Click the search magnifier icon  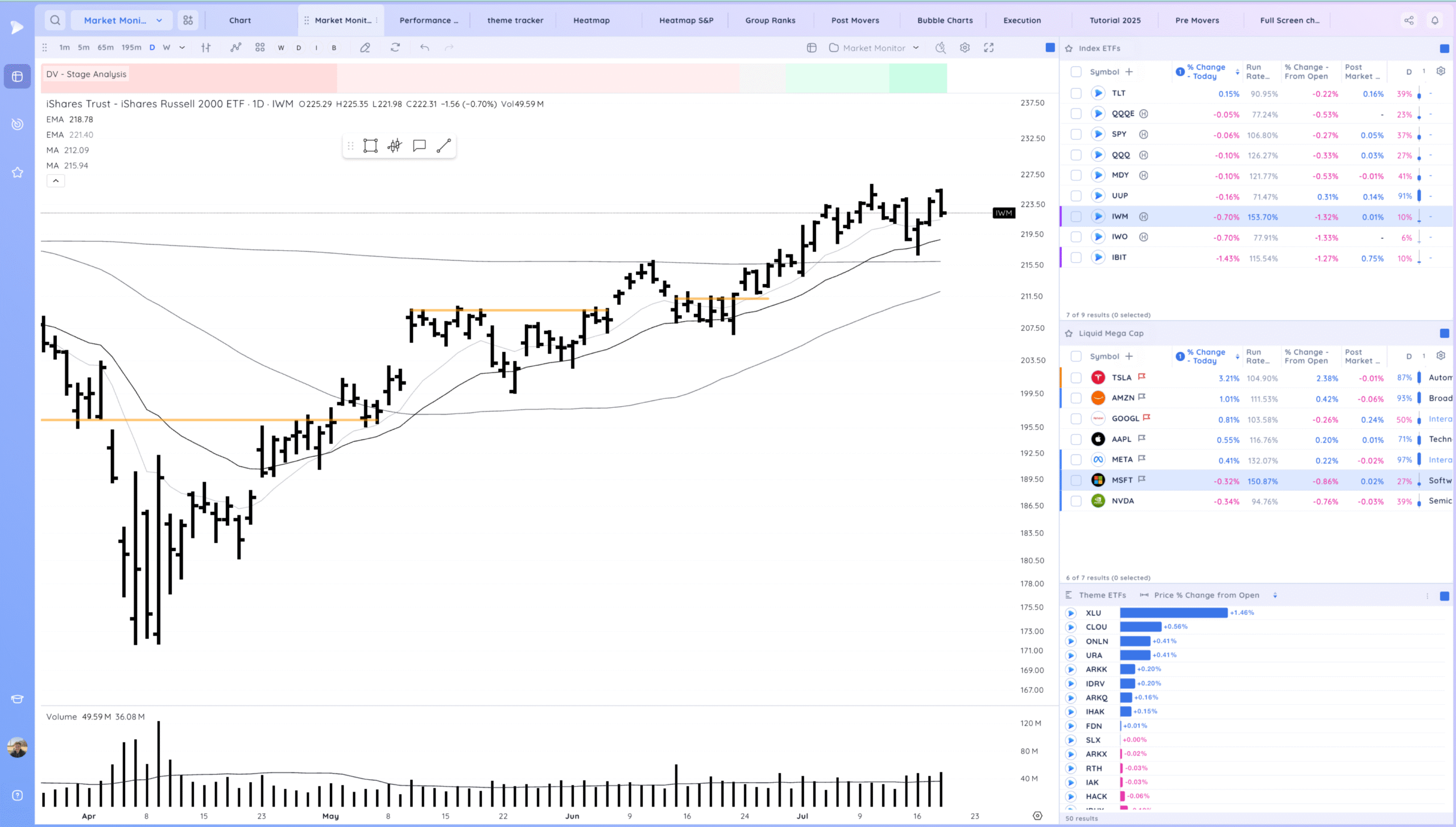(55, 20)
